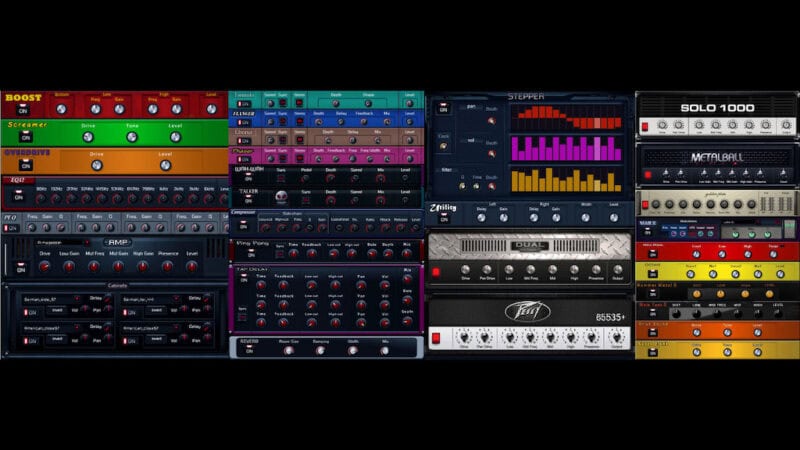Click the Dual amp Drive knob
This screenshot has height=450, width=800.
coord(465,270)
